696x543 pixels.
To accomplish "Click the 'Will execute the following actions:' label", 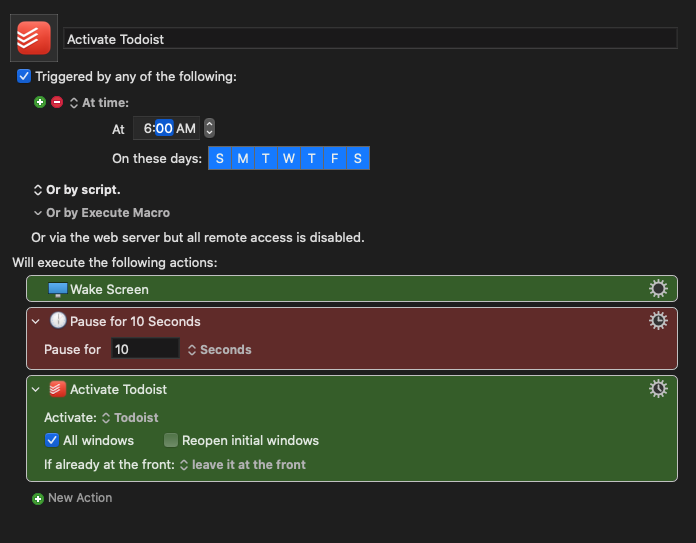I will pyautogui.click(x=115, y=262).
